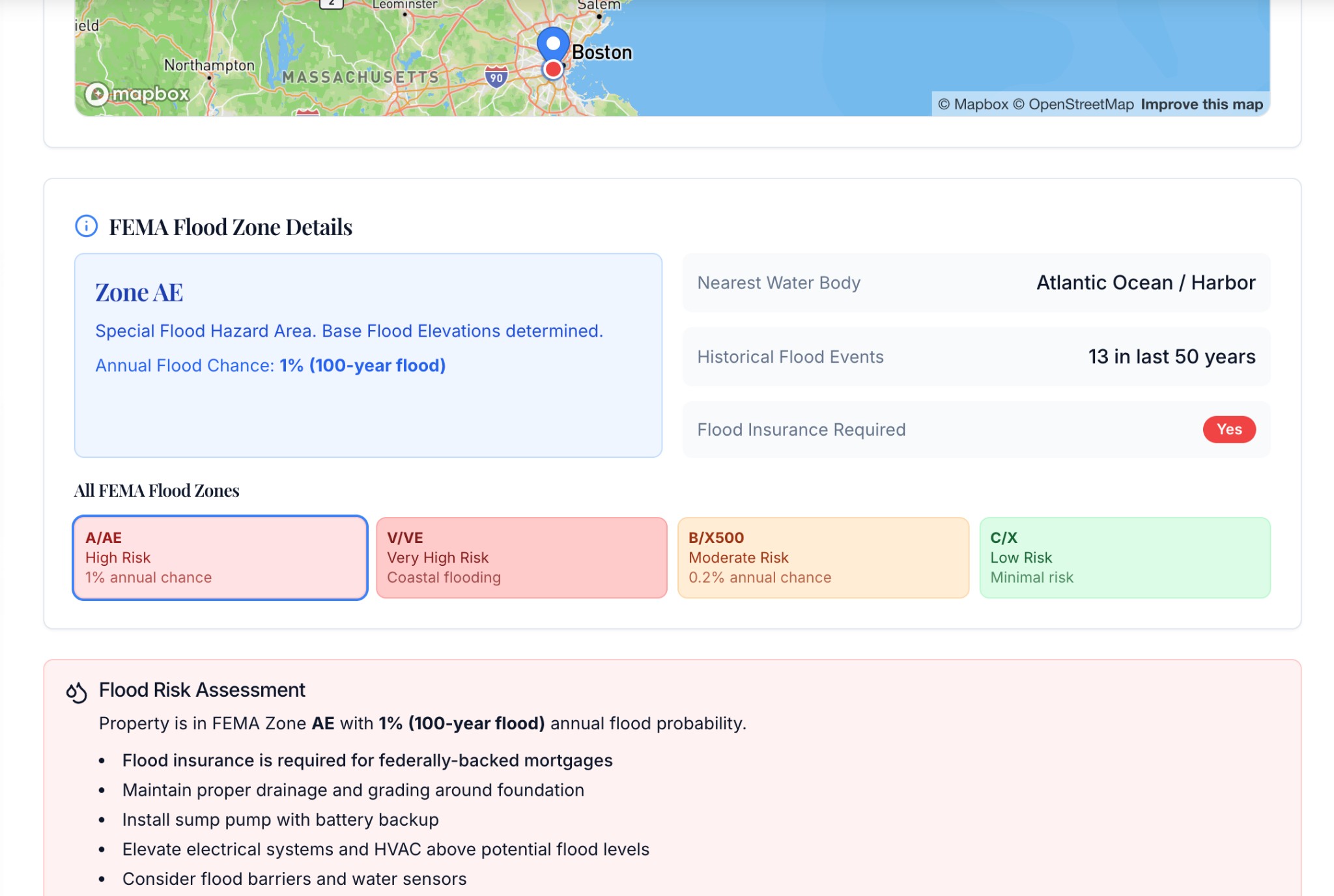Click the Mapbox logo on the map
This screenshot has height=896, width=1334.
tap(137, 94)
